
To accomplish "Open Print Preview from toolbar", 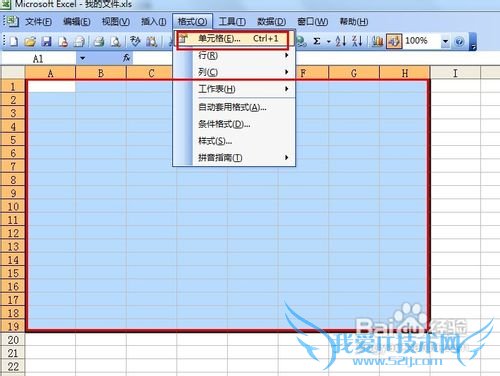I will pos(115,42).
